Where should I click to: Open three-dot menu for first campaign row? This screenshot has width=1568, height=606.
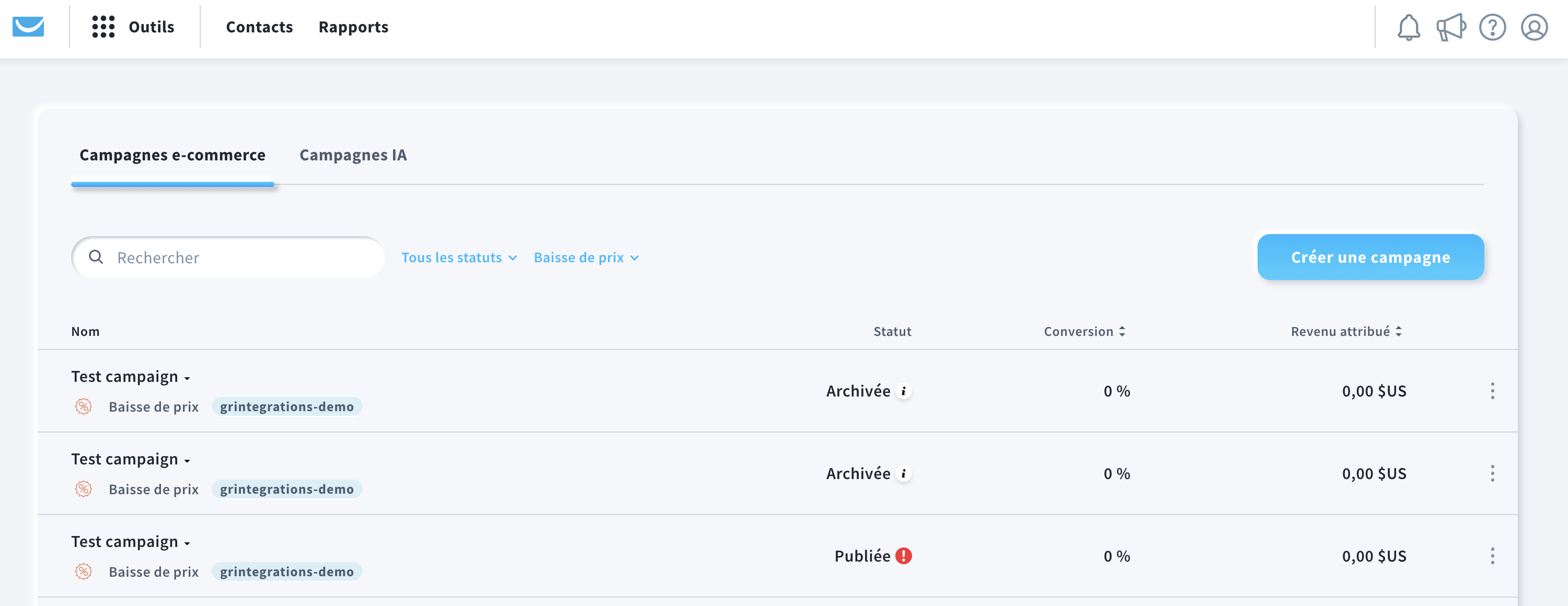pyautogui.click(x=1492, y=391)
